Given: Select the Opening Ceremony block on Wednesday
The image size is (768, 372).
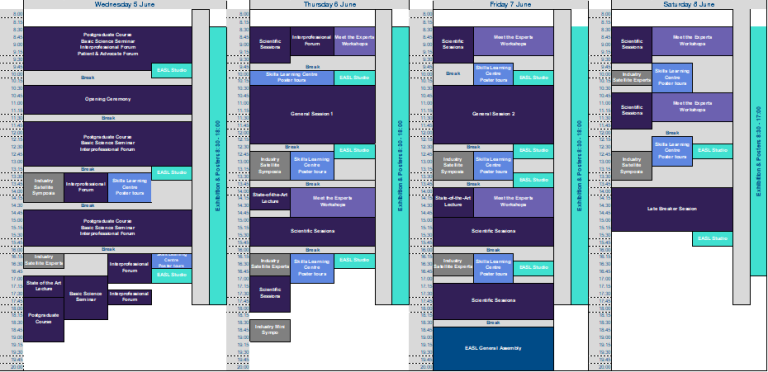Looking at the screenshot, I should [108, 100].
